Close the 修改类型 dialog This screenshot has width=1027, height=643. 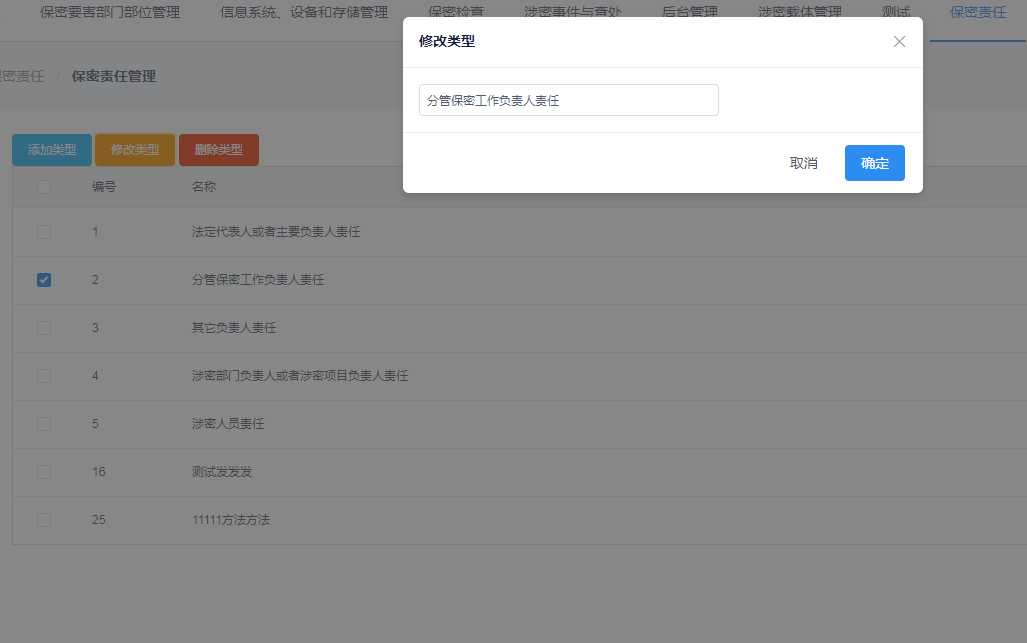898,41
